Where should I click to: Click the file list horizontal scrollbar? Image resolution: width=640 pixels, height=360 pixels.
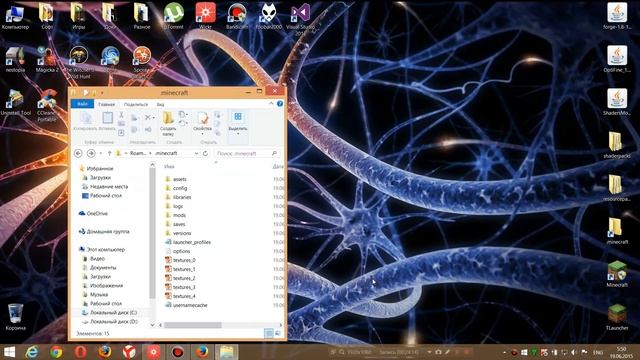tap(192, 325)
